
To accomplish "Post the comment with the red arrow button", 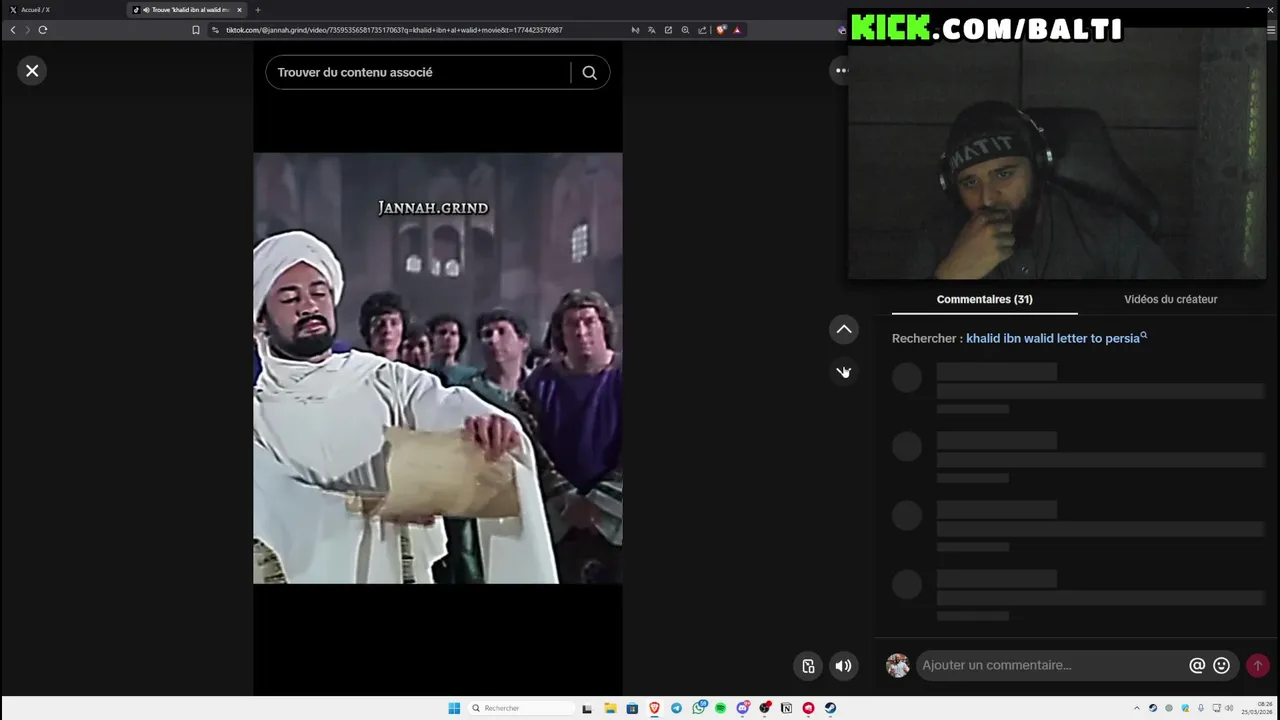I will 1258,665.
